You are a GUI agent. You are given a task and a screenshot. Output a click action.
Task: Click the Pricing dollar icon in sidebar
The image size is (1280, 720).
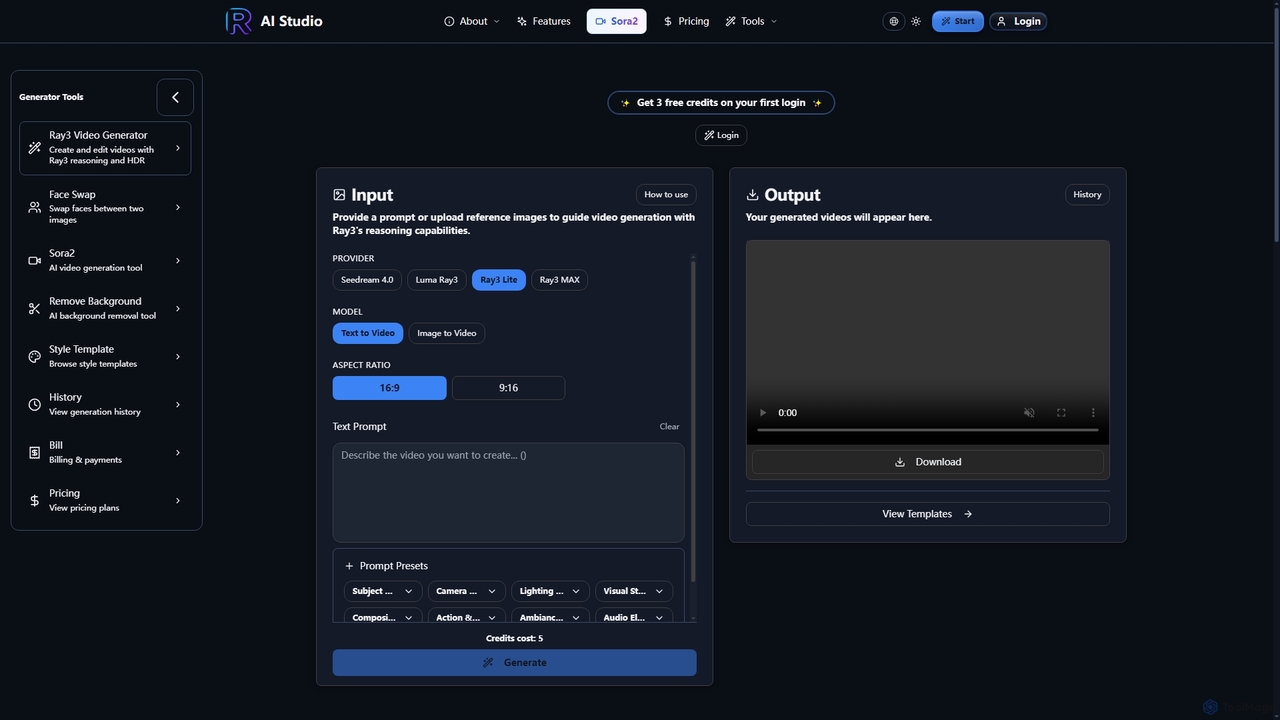click(x=35, y=500)
